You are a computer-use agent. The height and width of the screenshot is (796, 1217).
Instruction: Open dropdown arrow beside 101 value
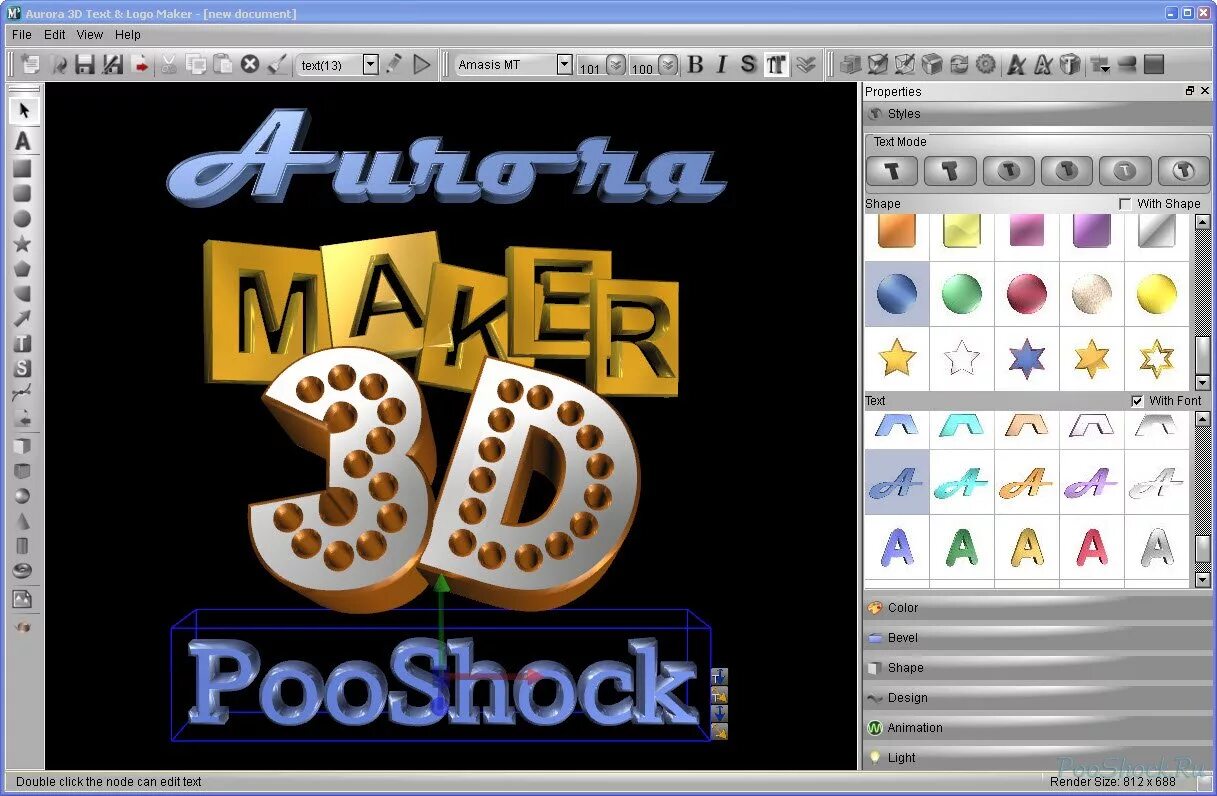tap(616, 65)
